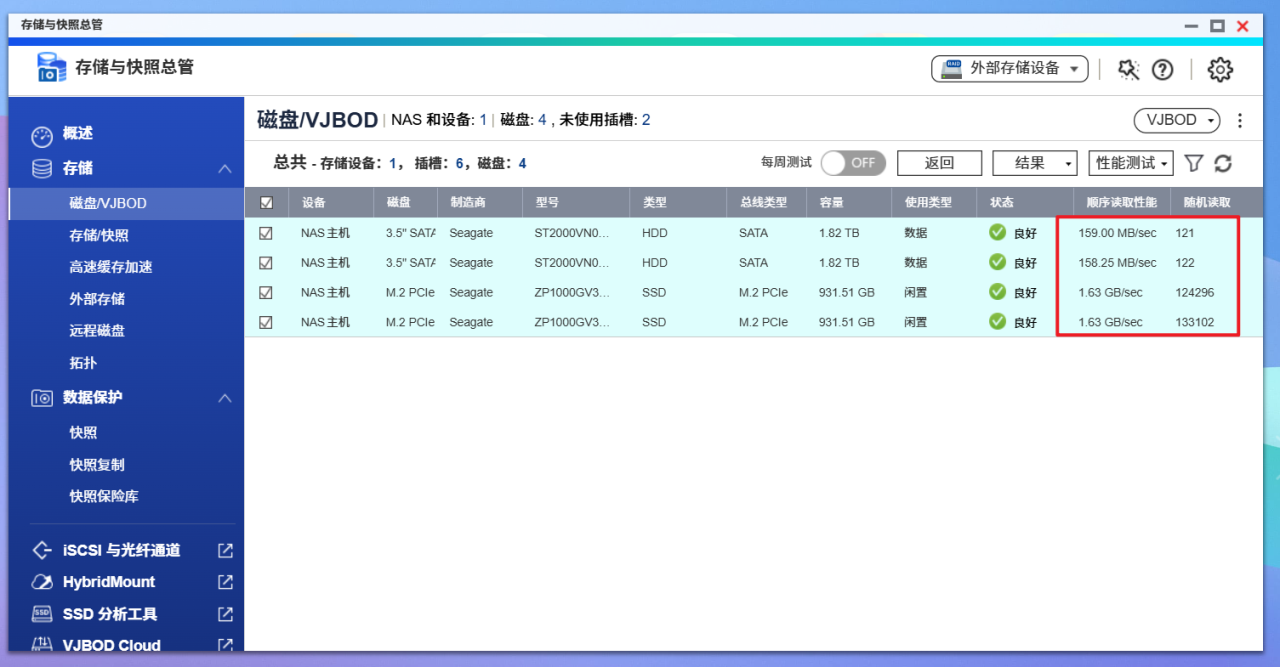
Task: Open iSCSI 与光纤通道 via external link icon
Action: [224, 549]
